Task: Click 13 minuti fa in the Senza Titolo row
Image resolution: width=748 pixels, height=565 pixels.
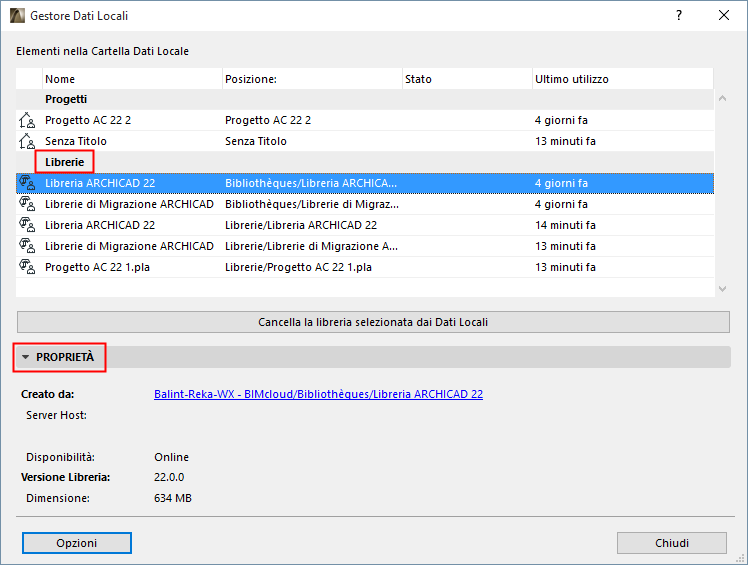Action: (565, 141)
